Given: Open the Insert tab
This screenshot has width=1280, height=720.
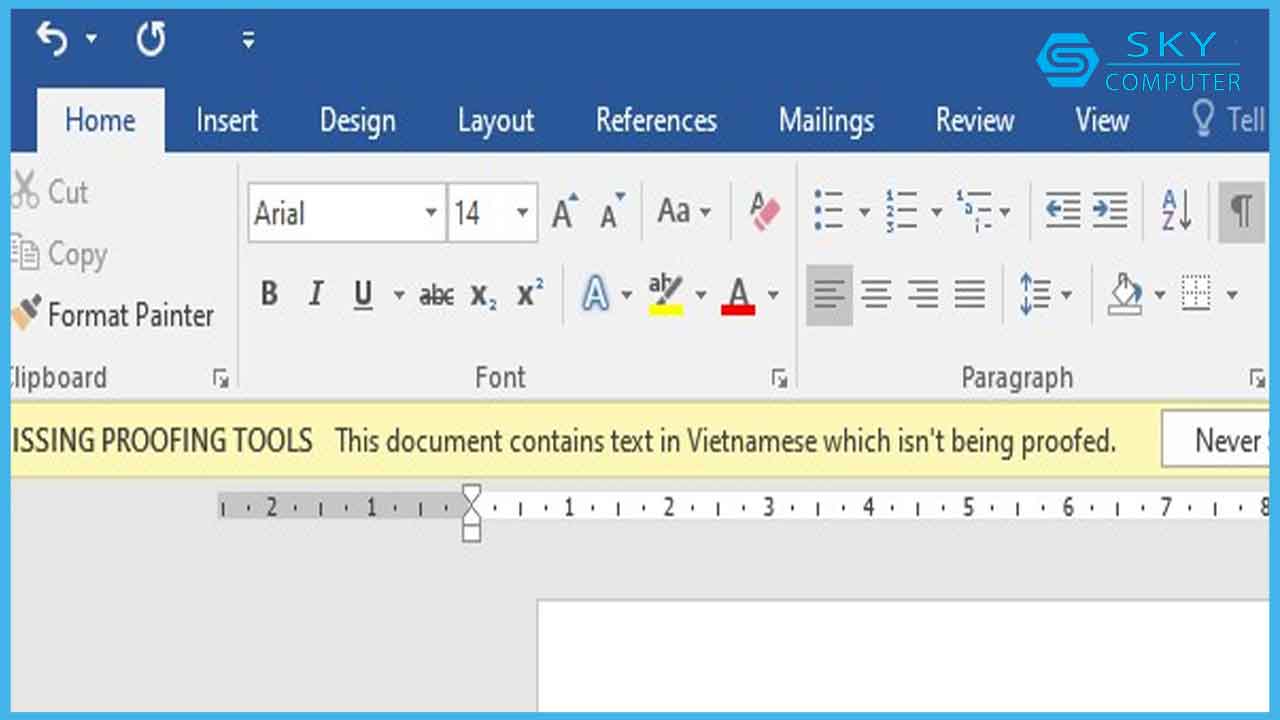Looking at the screenshot, I should pyautogui.click(x=227, y=121).
